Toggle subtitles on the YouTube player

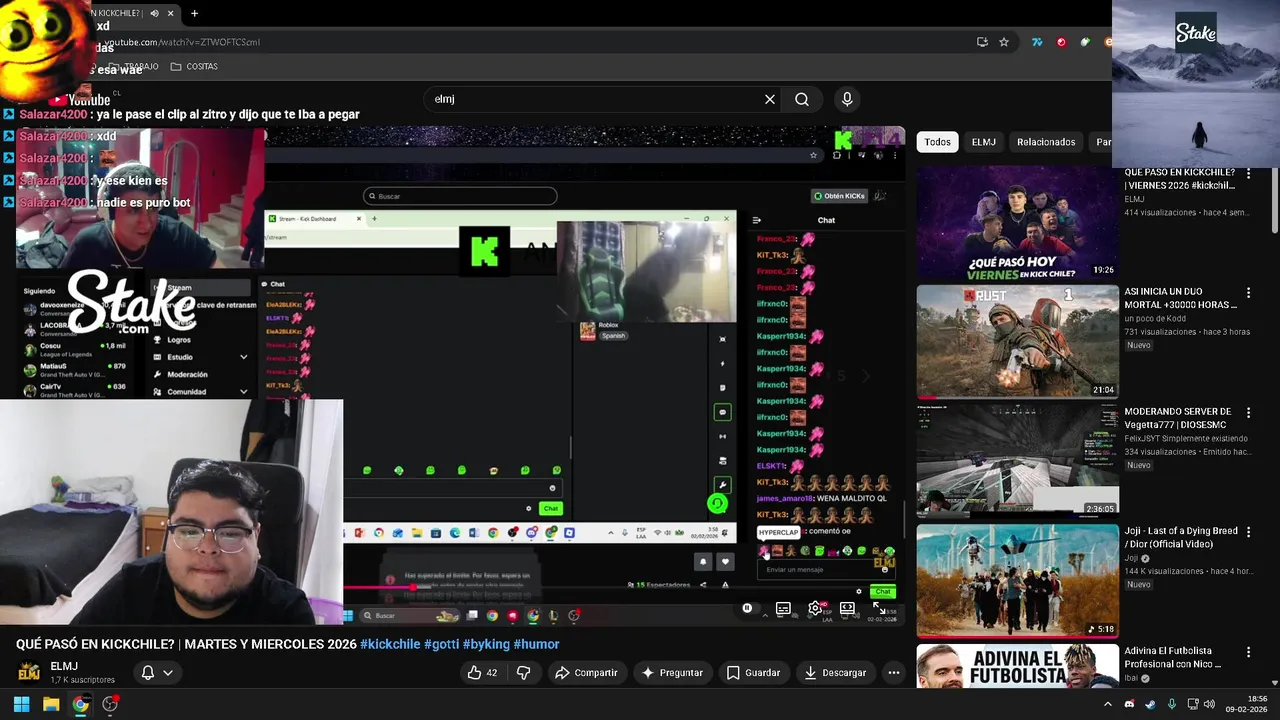click(783, 608)
